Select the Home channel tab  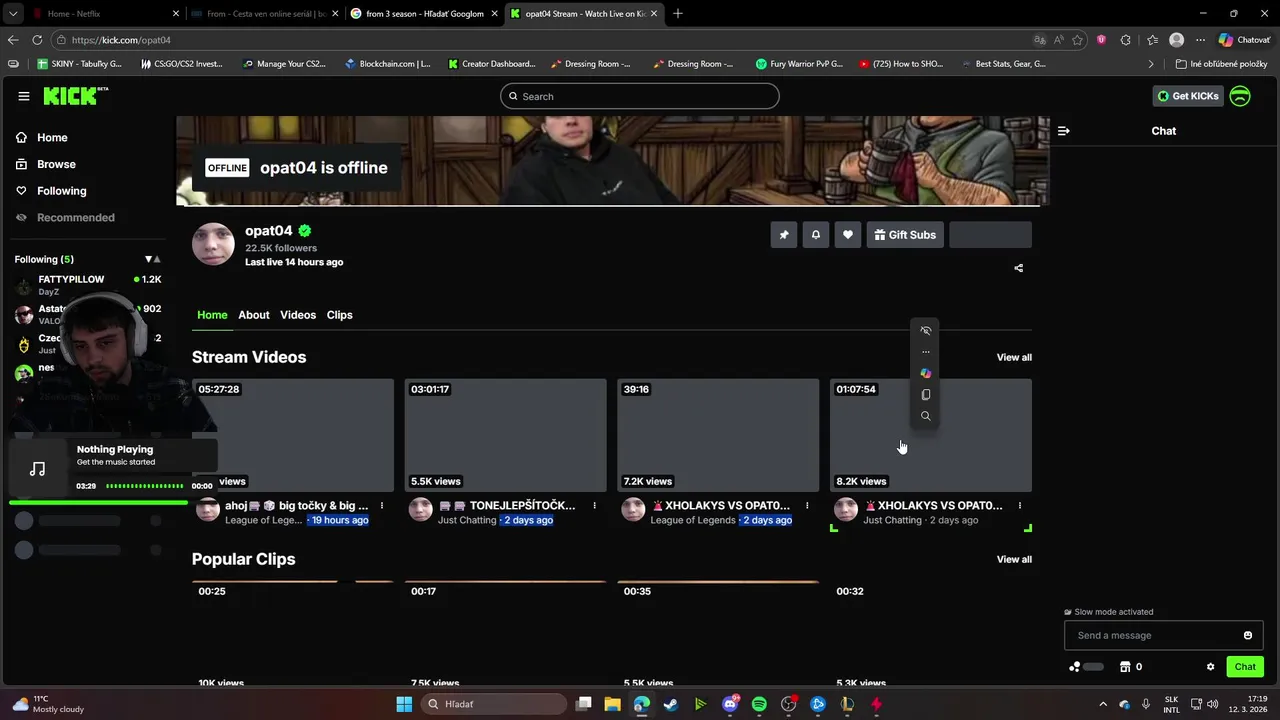point(212,315)
